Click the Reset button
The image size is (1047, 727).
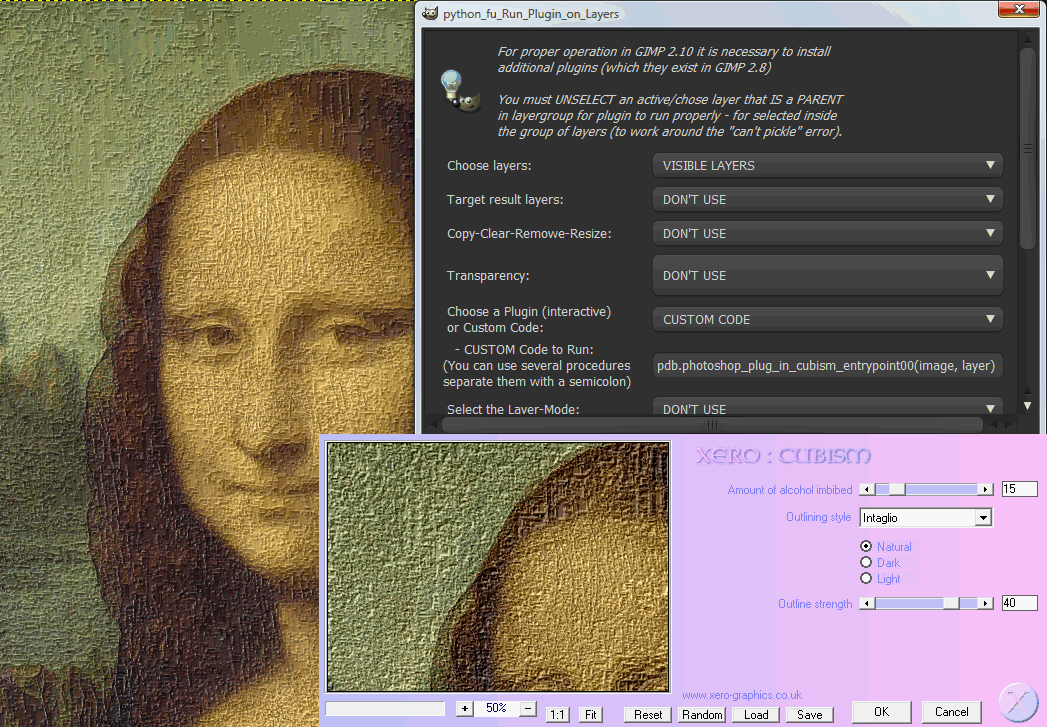pos(648,715)
